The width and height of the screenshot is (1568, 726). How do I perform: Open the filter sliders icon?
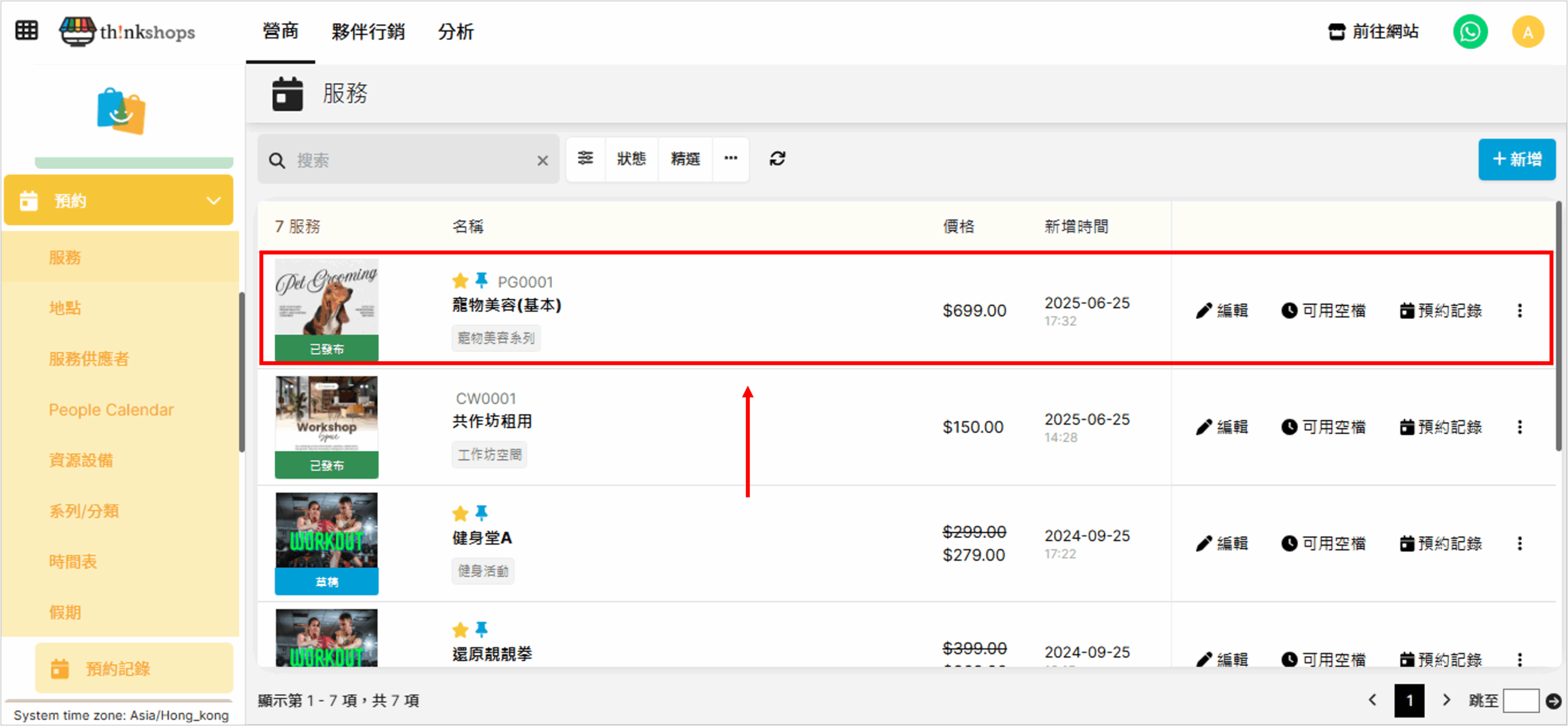(x=586, y=159)
